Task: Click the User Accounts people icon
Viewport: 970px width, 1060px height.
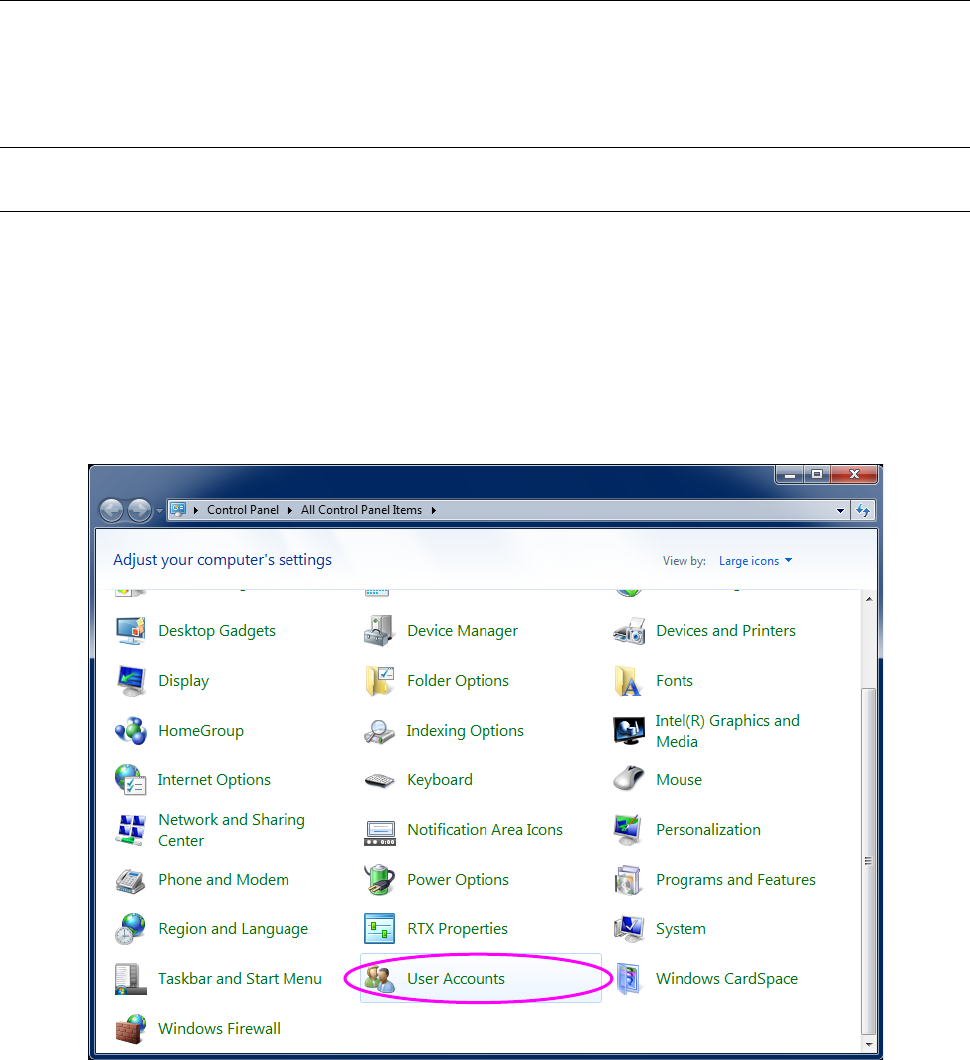Action: [x=379, y=979]
